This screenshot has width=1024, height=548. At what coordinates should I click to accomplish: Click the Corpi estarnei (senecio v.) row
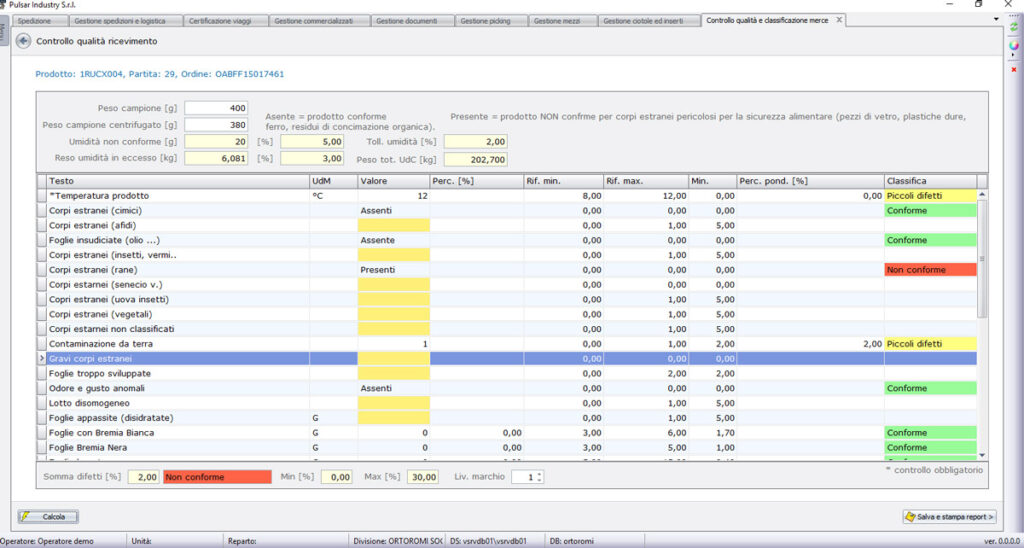tap(507, 285)
